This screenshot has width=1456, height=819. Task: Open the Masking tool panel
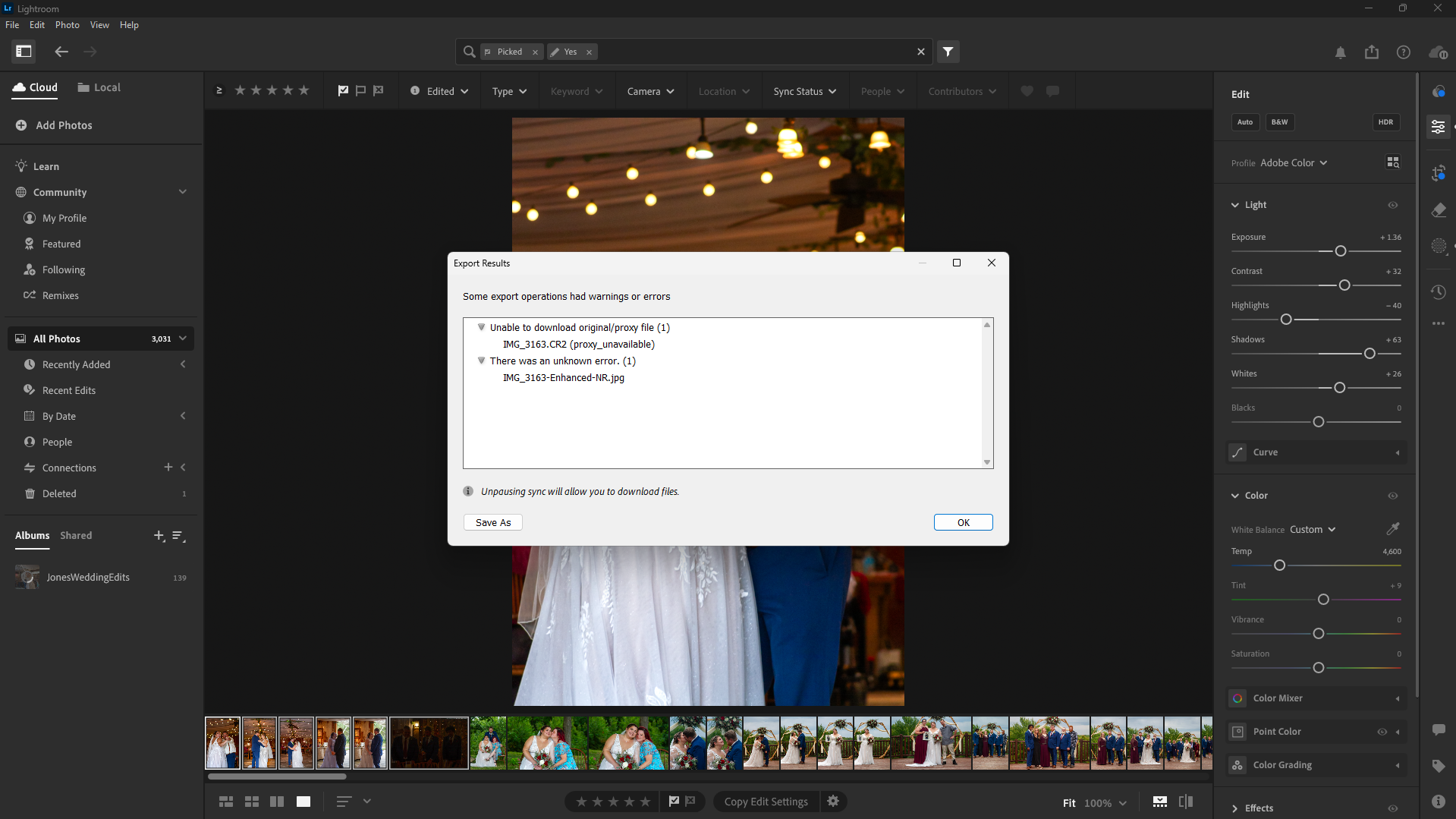pos(1439,246)
